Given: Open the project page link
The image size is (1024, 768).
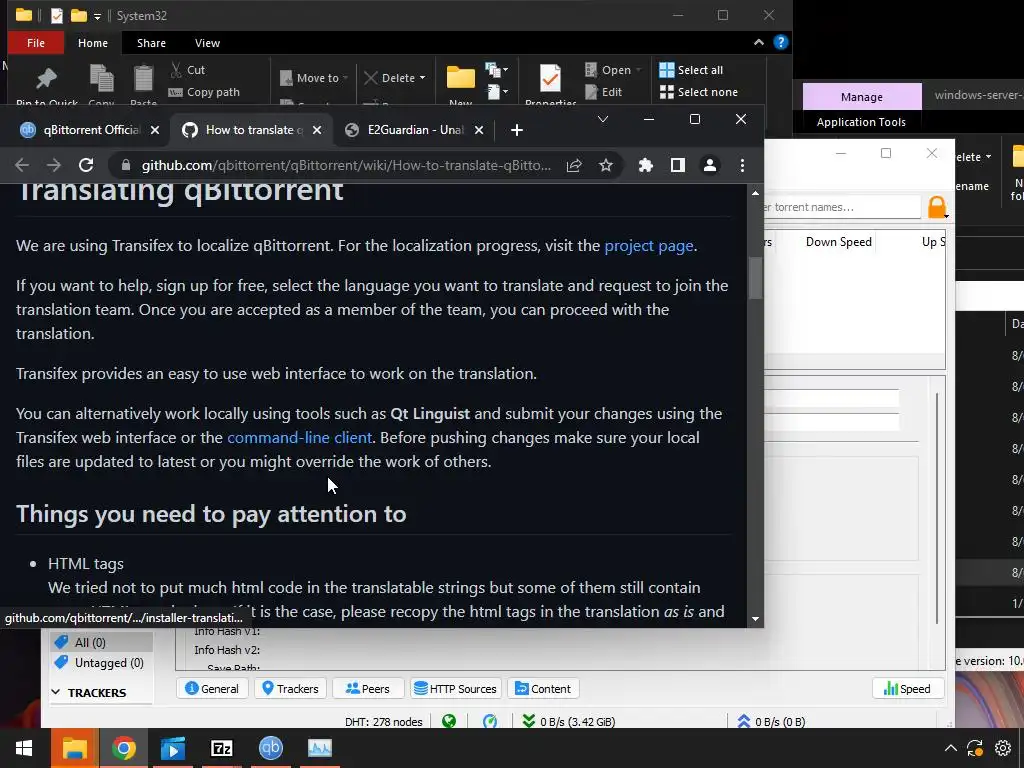Looking at the screenshot, I should pyautogui.click(x=648, y=246).
